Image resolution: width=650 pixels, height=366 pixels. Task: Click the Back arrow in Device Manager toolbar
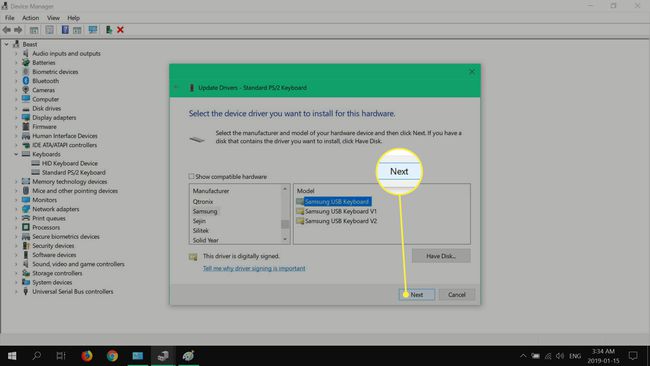pyautogui.click(x=6, y=30)
